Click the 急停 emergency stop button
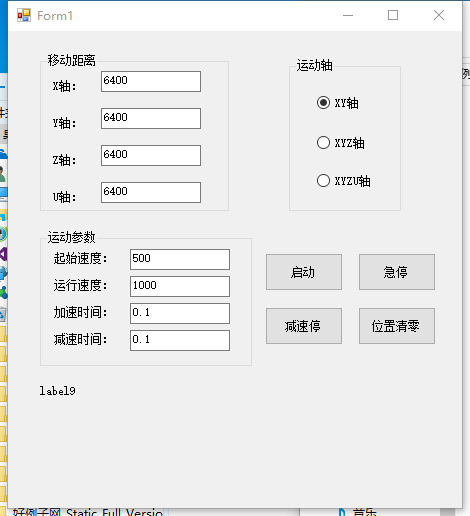Screen dimensions: 470x516 [397, 272]
